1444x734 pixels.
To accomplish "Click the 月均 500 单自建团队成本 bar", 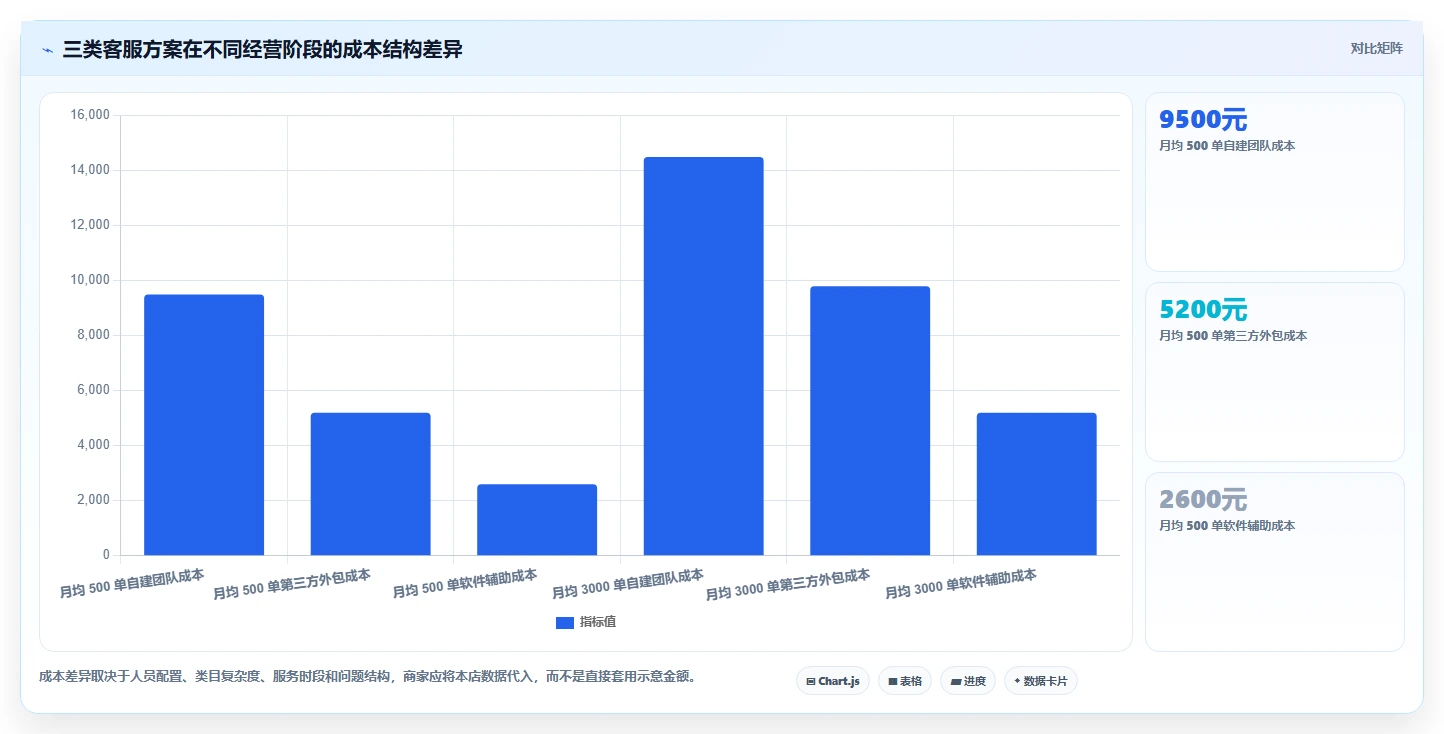I will 204,425.
